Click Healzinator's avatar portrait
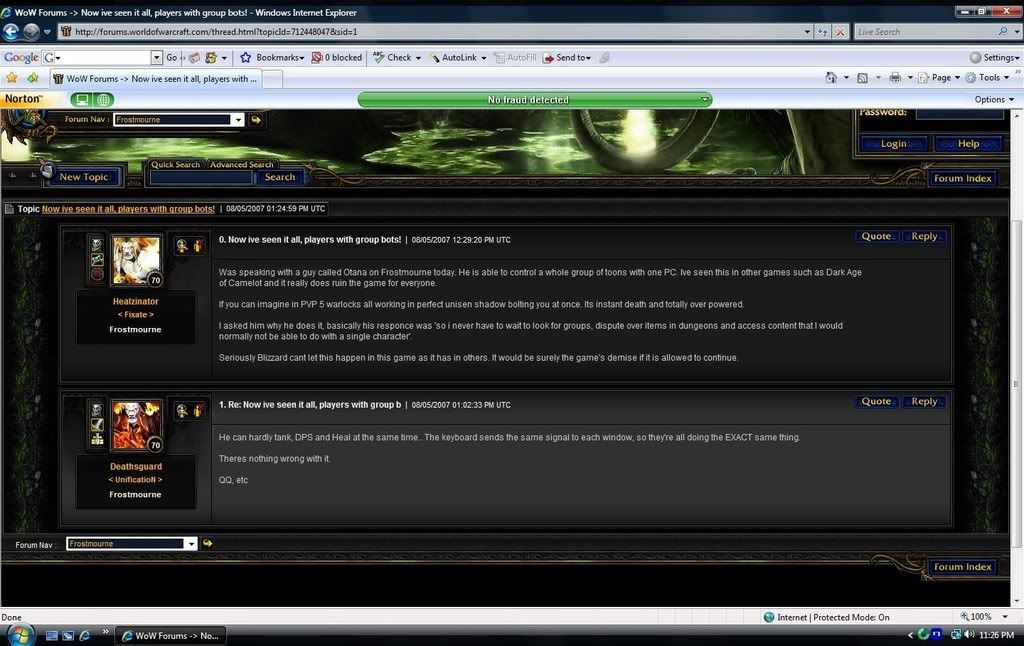Viewport: 1024px width, 646px height. pos(135,260)
